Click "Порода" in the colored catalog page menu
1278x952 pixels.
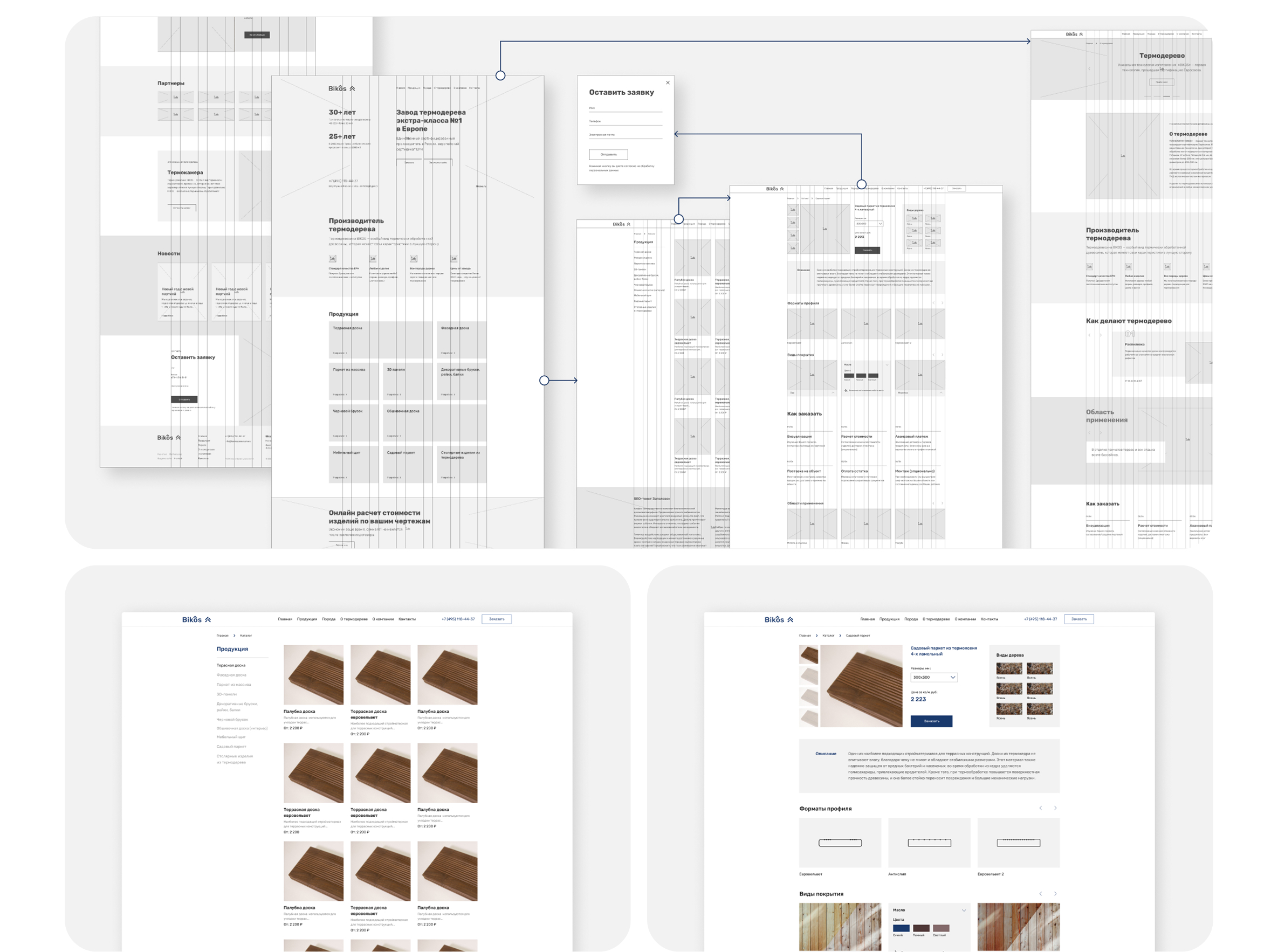[x=328, y=619]
